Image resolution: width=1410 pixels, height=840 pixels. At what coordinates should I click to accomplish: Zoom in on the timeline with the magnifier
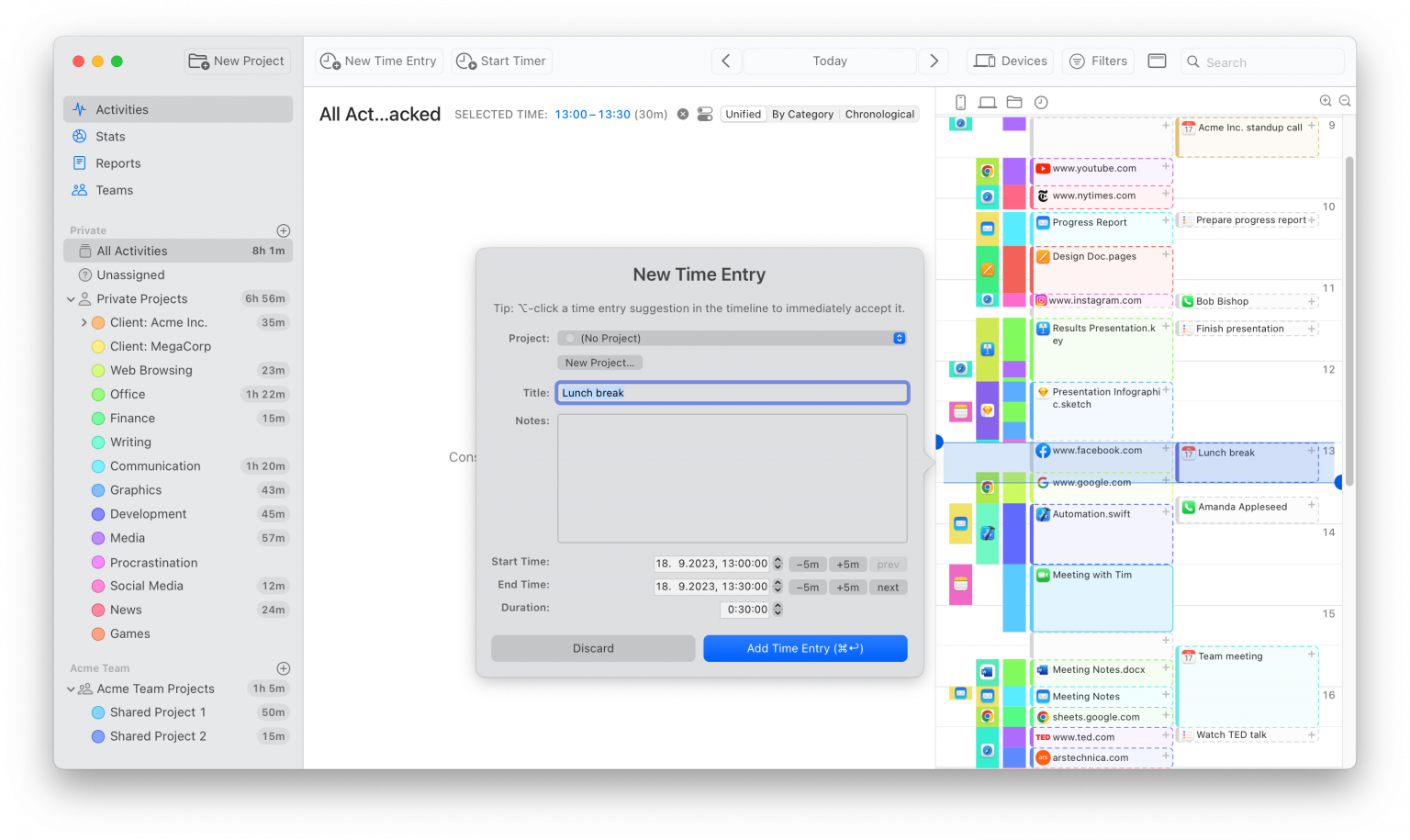point(1324,101)
